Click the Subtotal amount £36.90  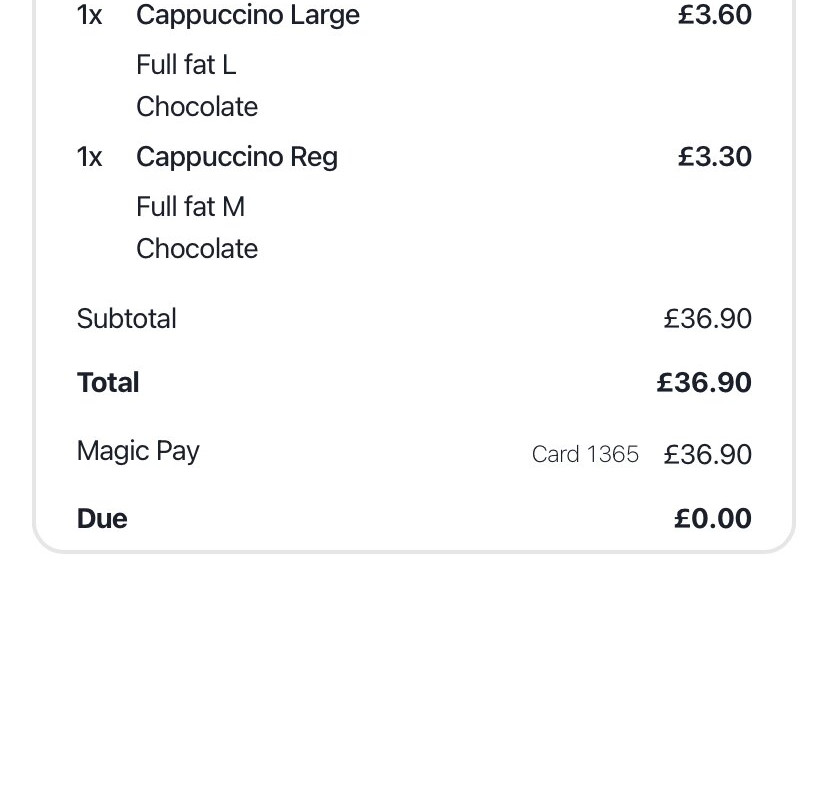pos(708,319)
